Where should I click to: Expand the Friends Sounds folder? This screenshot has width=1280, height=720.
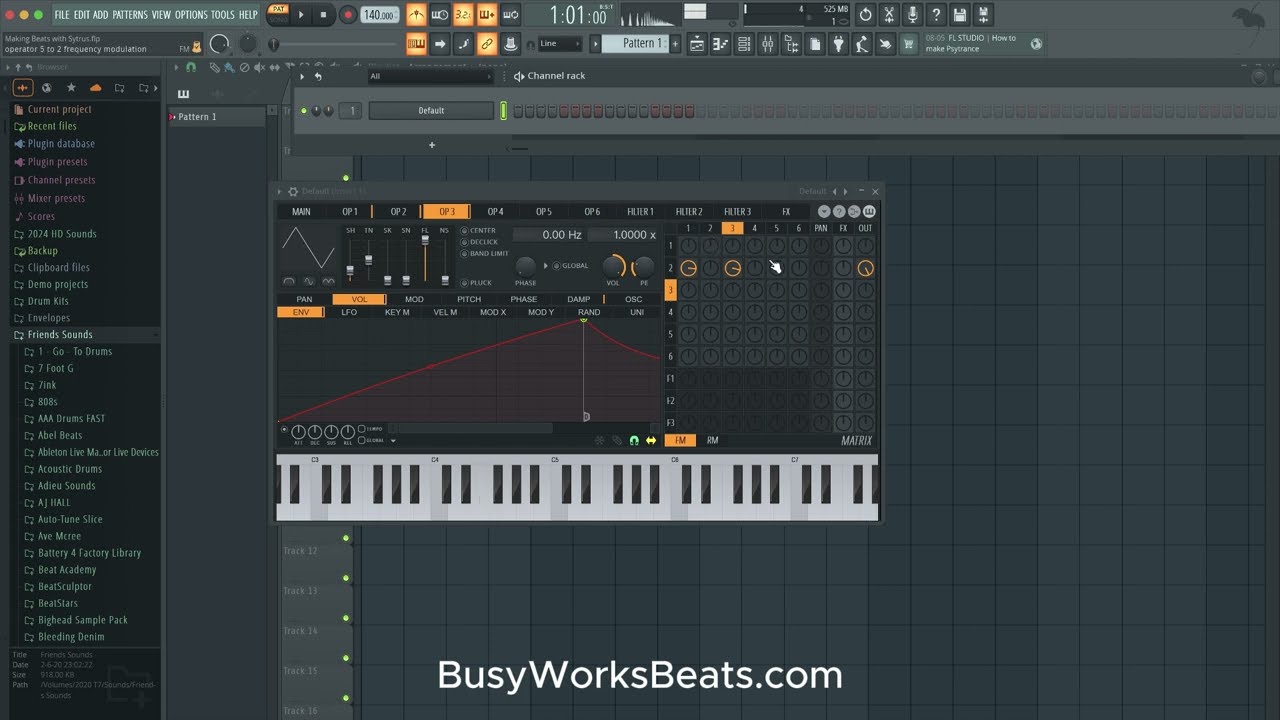tap(60, 335)
